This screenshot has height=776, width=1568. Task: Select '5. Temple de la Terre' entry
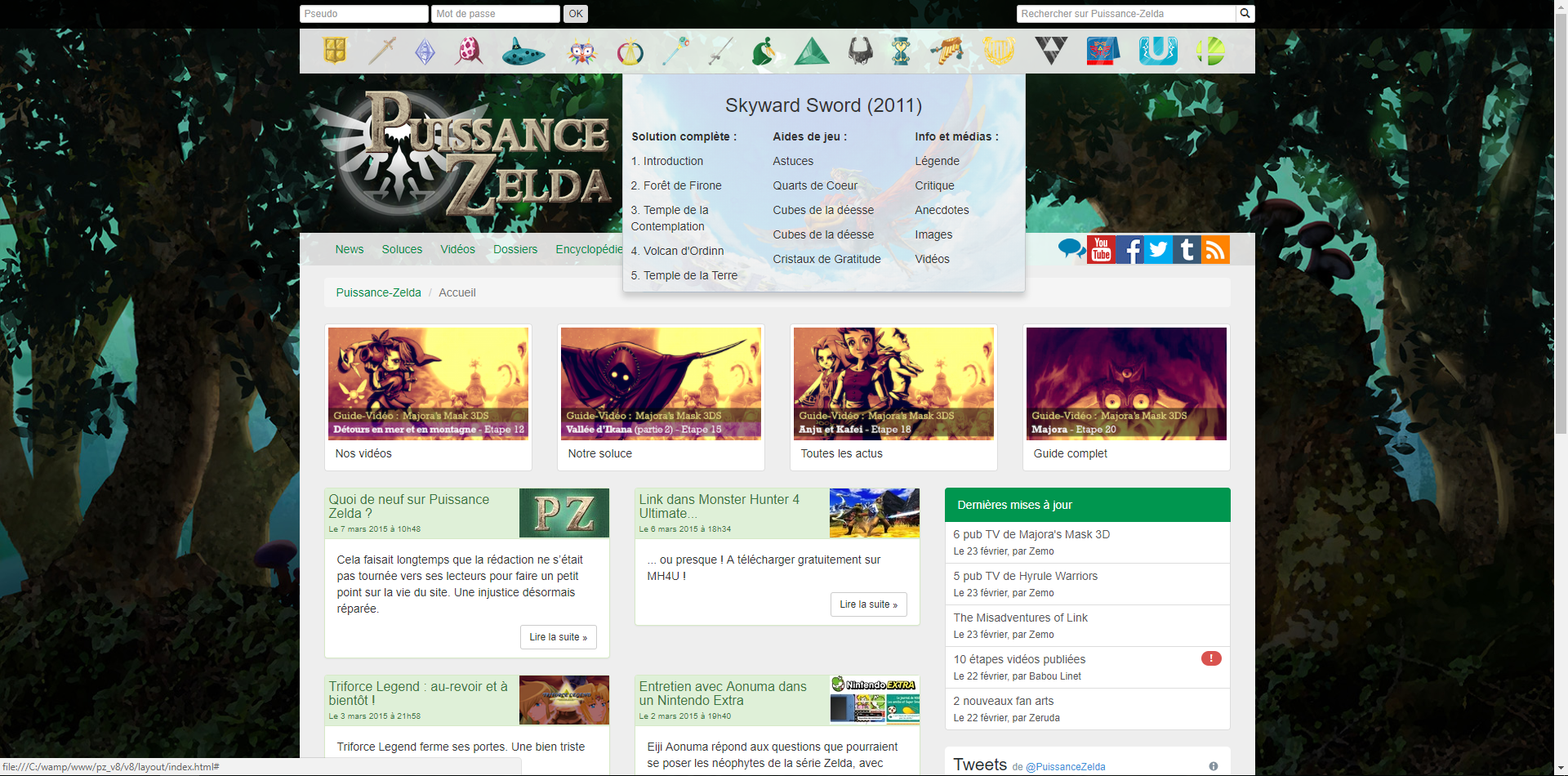click(x=684, y=275)
